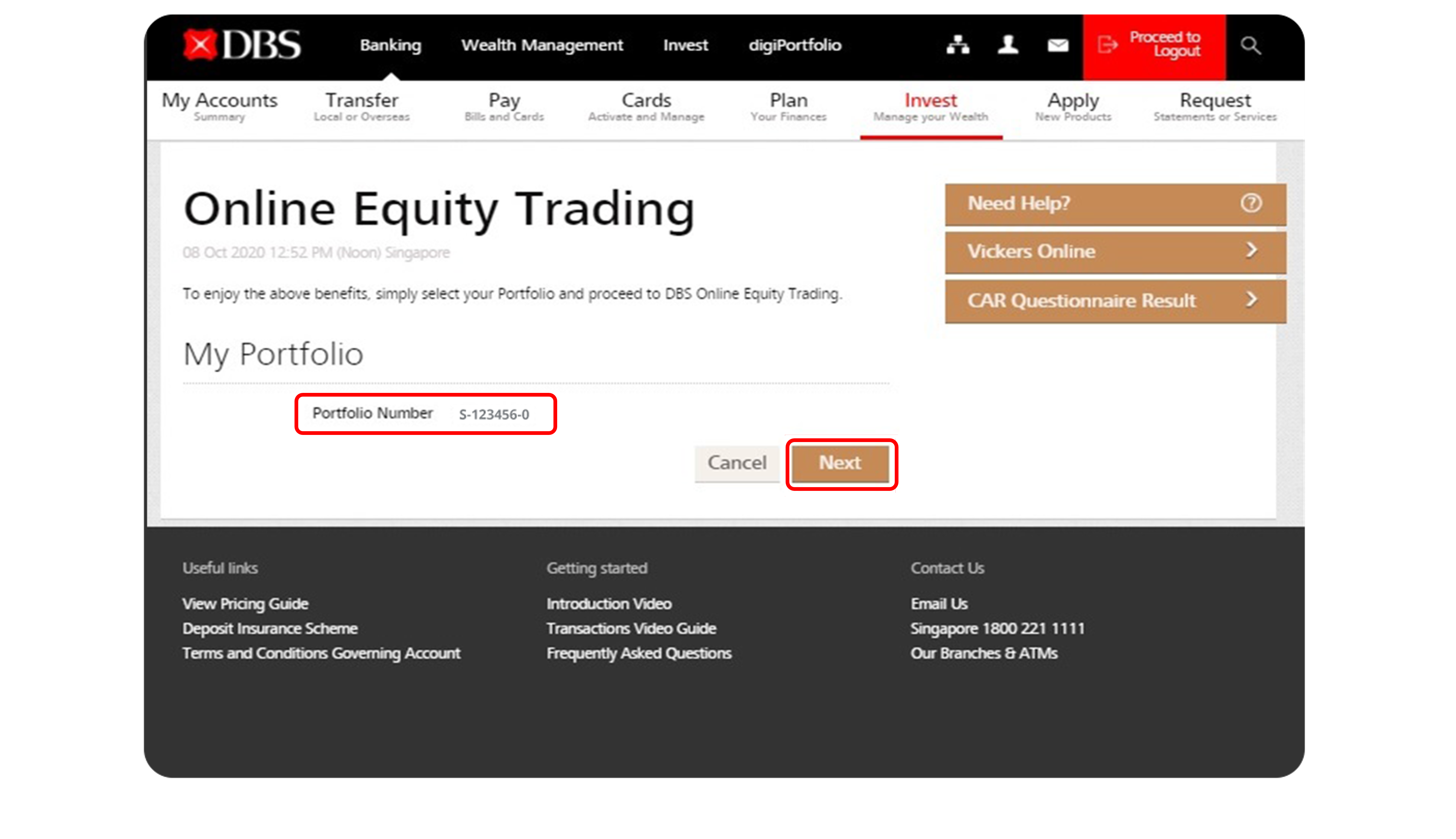Open the Deposit Insurance Scheme link
This screenshot has width=1456, height=839.
pyautogui.click(x=269, y=628)
